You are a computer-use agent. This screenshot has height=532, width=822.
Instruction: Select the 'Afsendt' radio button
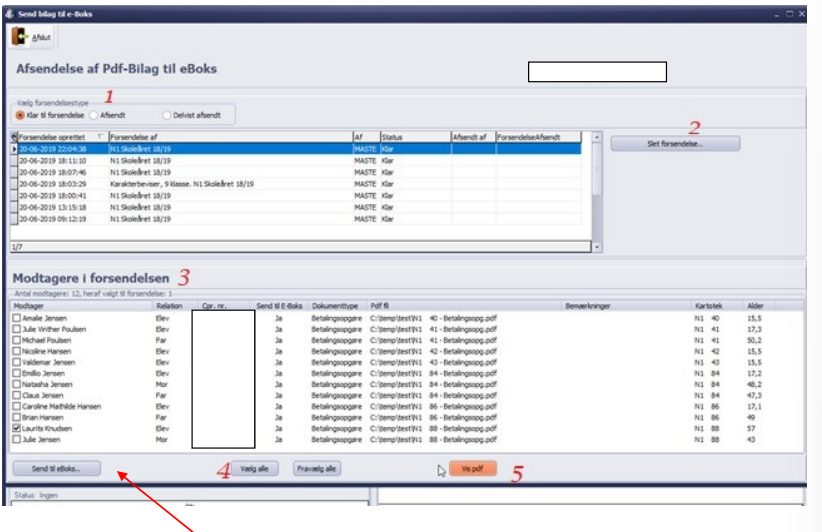coord(93,115)
